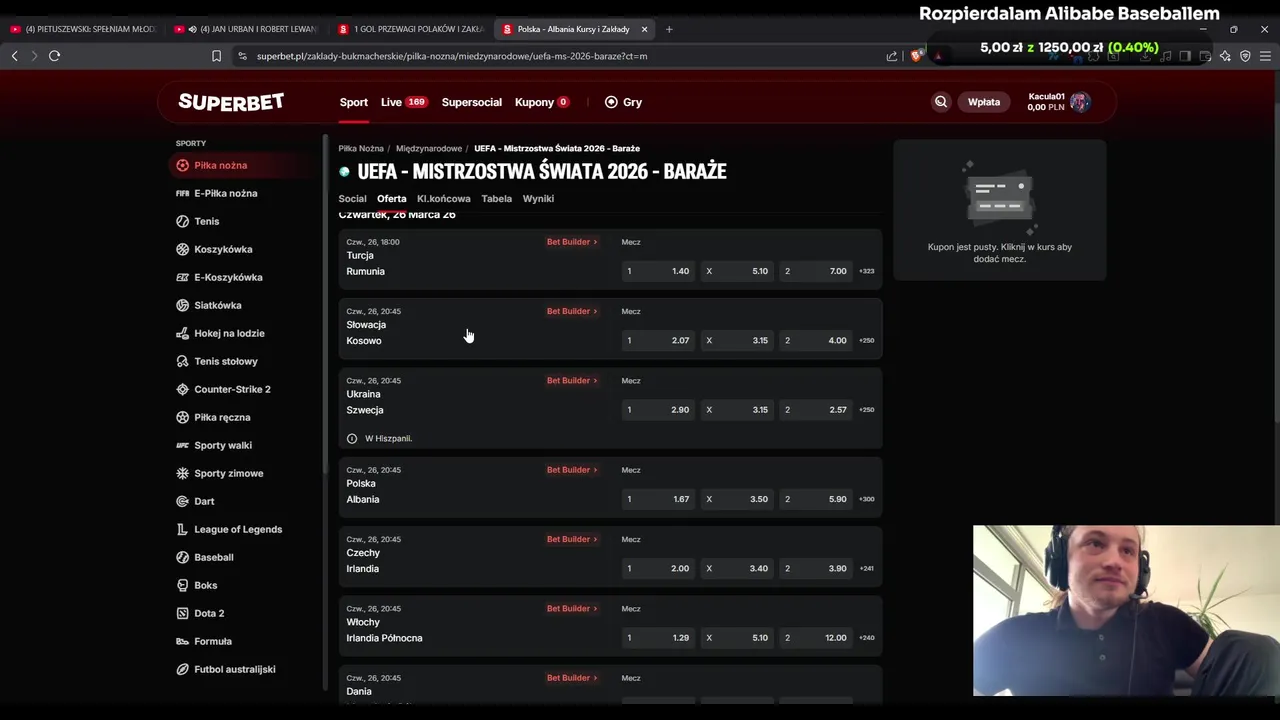
Task: Select Tenis stołowy in sidebar
Action: pyautogui.click(x=225, y=361)
